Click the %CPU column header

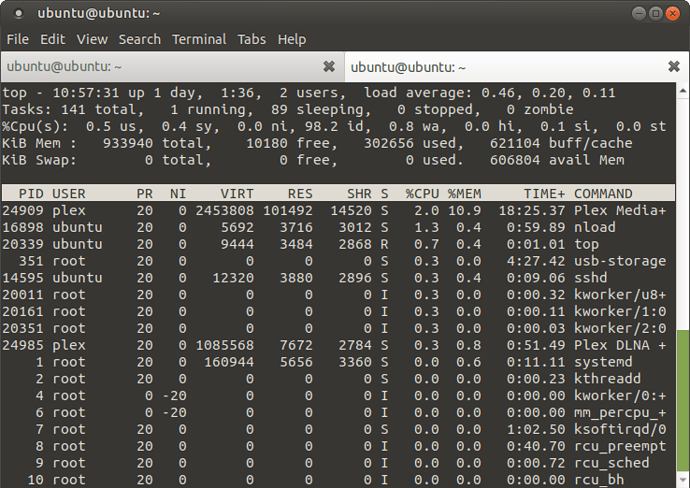click(422, 194)
